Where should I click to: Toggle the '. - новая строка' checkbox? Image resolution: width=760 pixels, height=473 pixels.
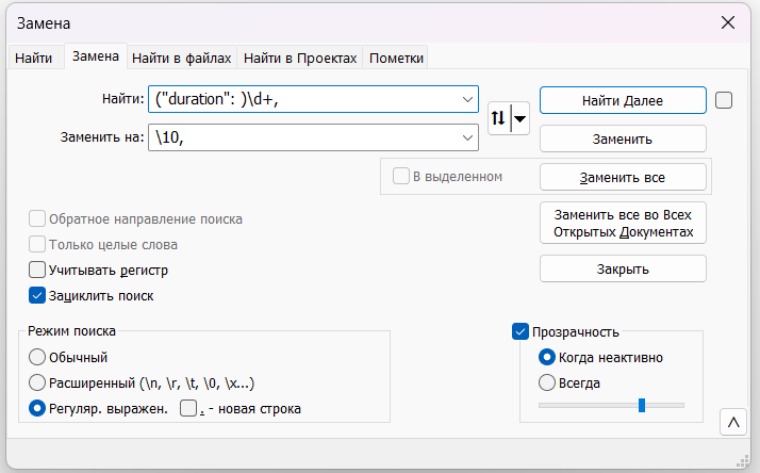click(188, 408)
